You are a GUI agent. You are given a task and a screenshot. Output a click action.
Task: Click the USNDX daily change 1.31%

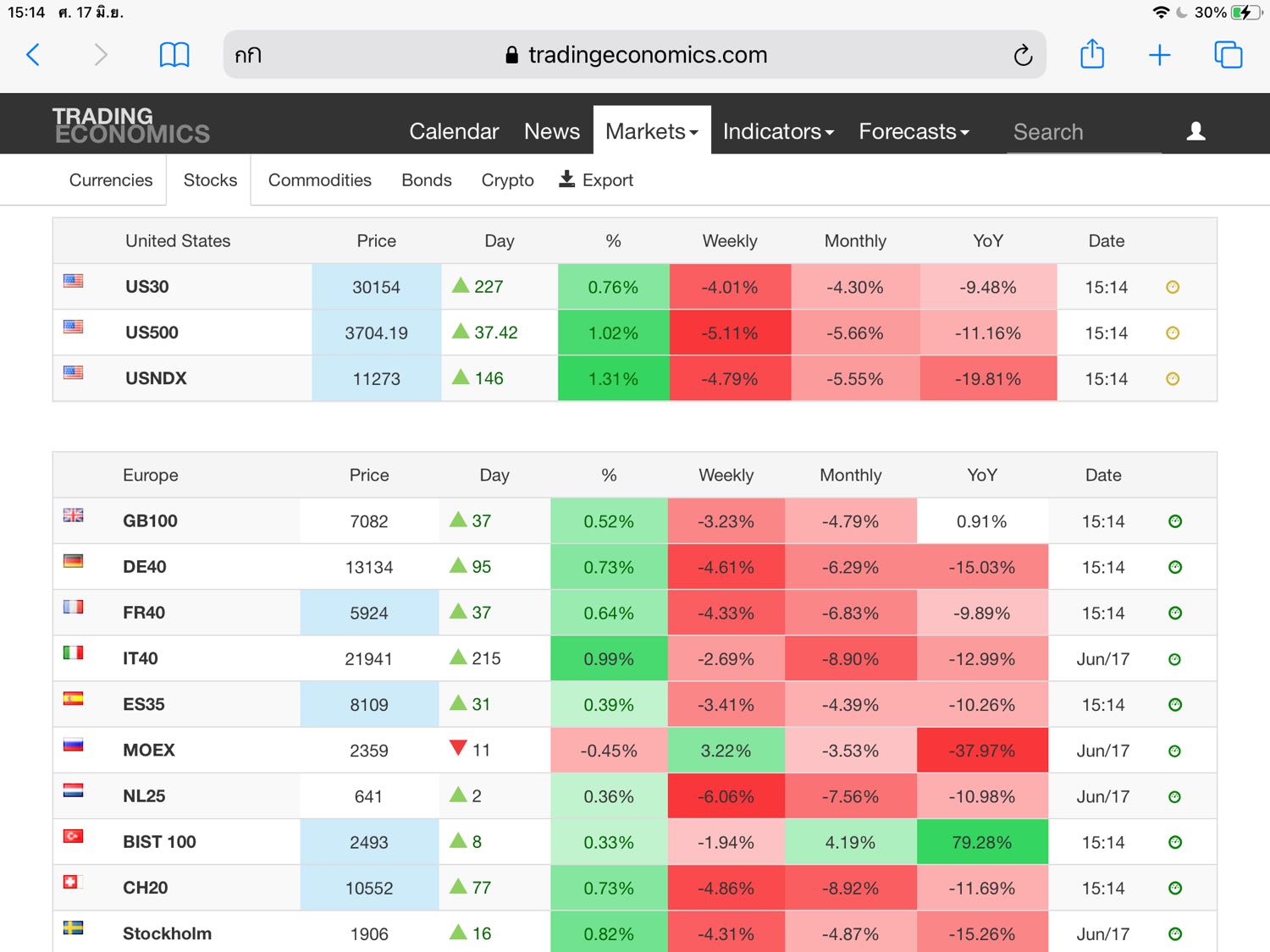pyautogui.click(x=613, y=379)
